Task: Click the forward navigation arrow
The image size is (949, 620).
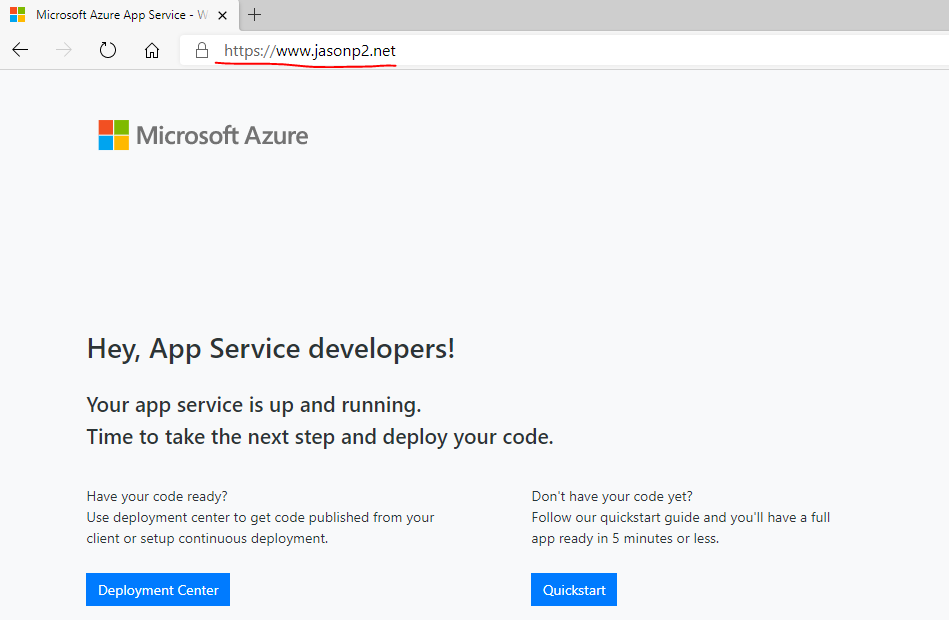Action: pos(65,51)
